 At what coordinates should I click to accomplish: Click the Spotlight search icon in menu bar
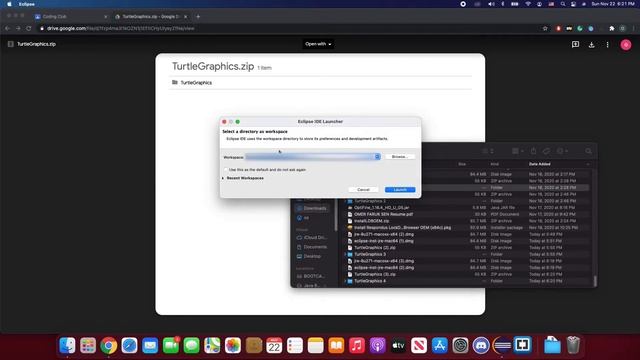tap(563, 4)
